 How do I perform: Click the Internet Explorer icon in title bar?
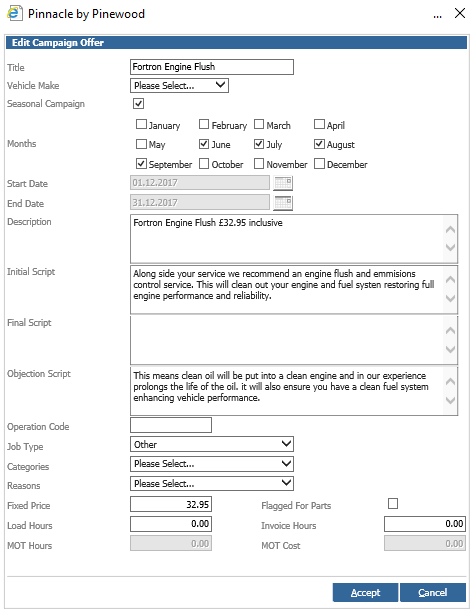coord(15,13)
